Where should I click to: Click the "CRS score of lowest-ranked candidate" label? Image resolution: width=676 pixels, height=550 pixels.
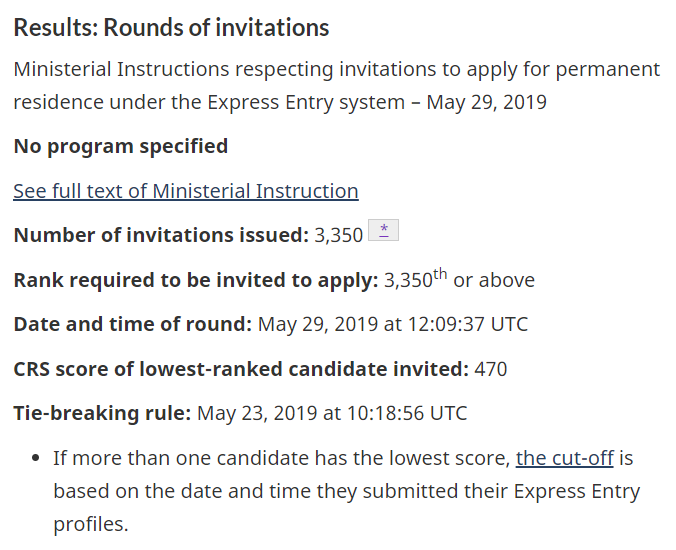(x=240, y=369)
